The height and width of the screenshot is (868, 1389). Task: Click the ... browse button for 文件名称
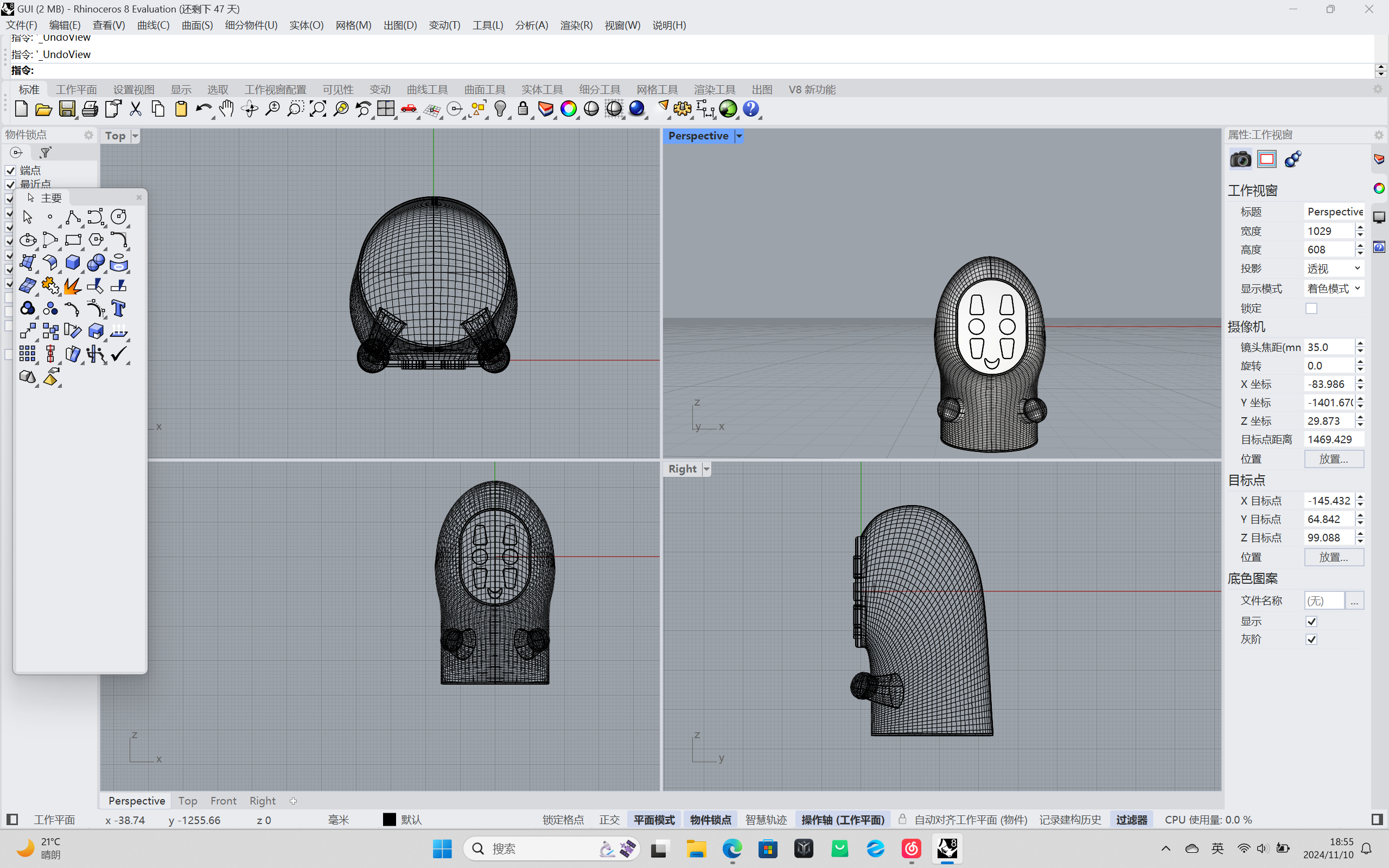coord(1355,601)
